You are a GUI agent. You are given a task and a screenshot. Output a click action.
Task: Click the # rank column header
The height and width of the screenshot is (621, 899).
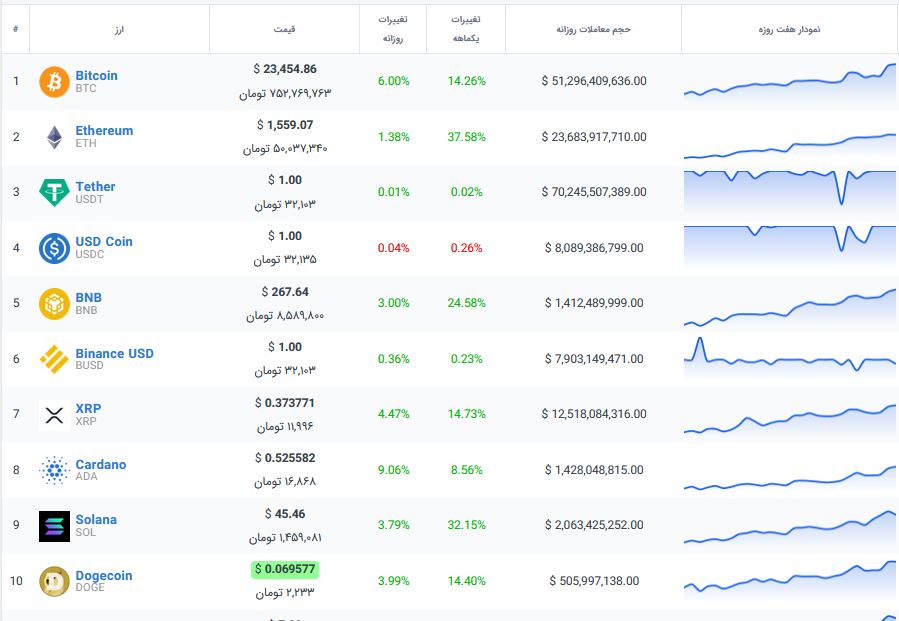coord(15,29)
